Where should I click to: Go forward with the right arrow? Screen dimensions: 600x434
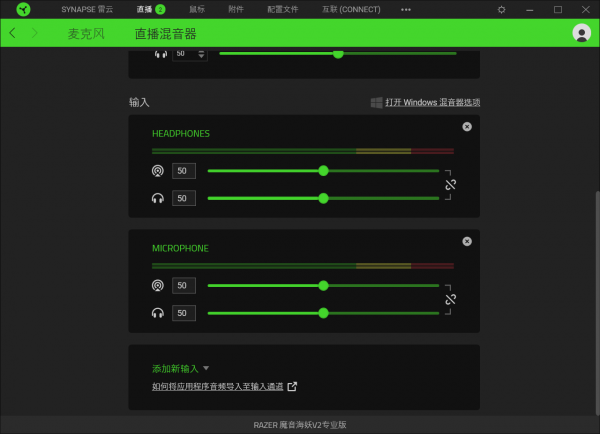pyautogui.click(x=34, y=33)
